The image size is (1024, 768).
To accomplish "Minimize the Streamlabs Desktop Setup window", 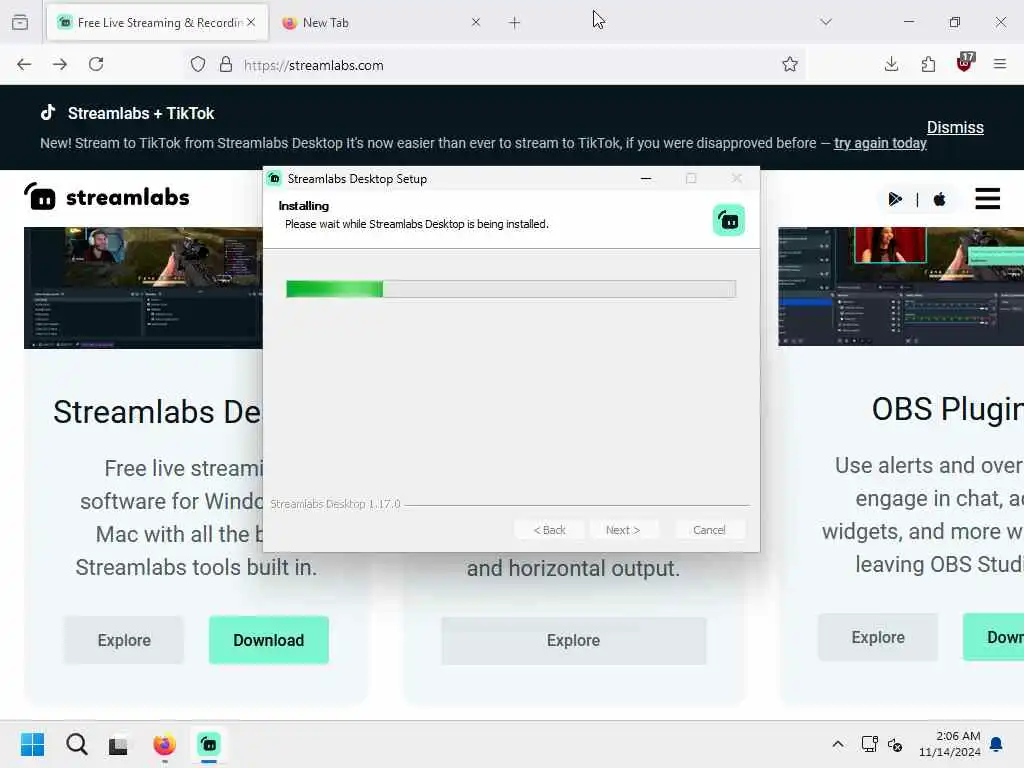I will [646, 178].
